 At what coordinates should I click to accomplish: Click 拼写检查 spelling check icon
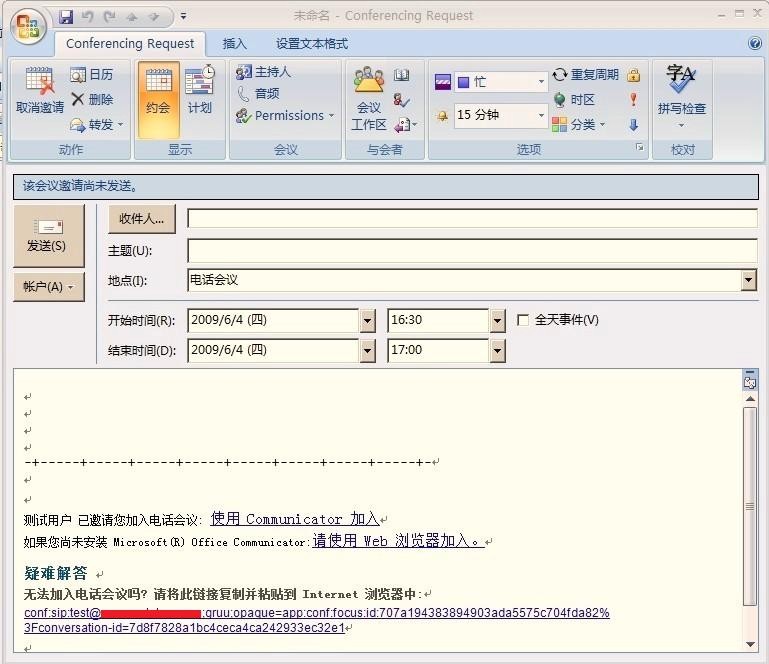(x=681, y=92)
